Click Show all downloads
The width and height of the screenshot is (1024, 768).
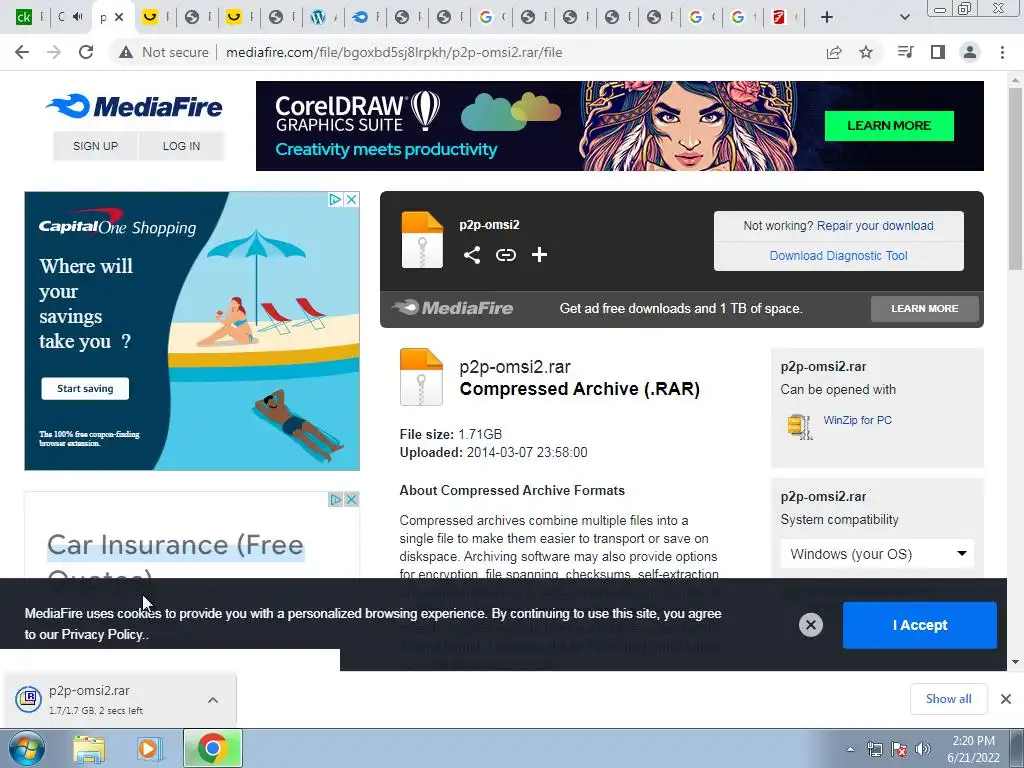point(948,699)
